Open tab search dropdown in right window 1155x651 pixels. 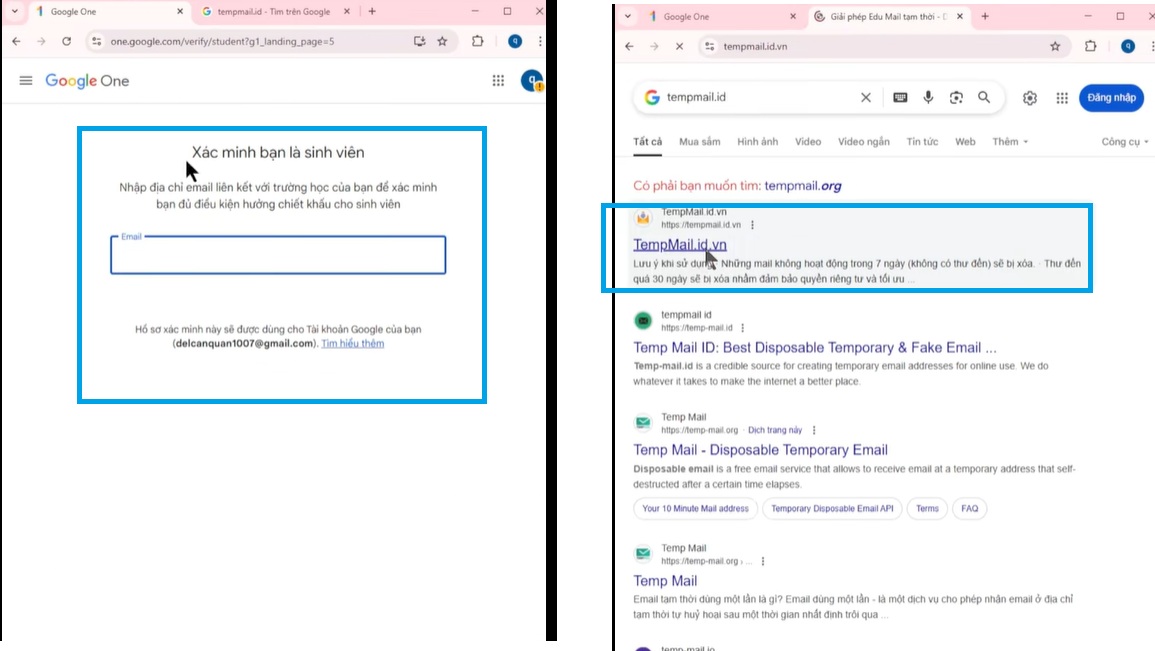click(628, 15)
